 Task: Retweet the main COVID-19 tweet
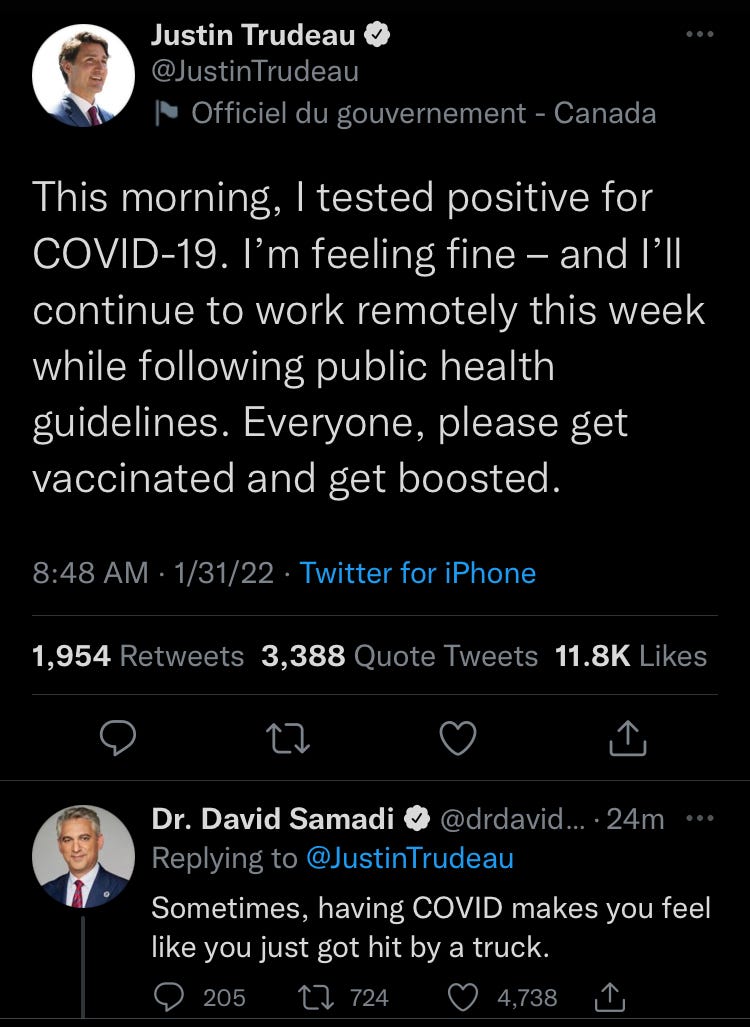click(289, 738)
